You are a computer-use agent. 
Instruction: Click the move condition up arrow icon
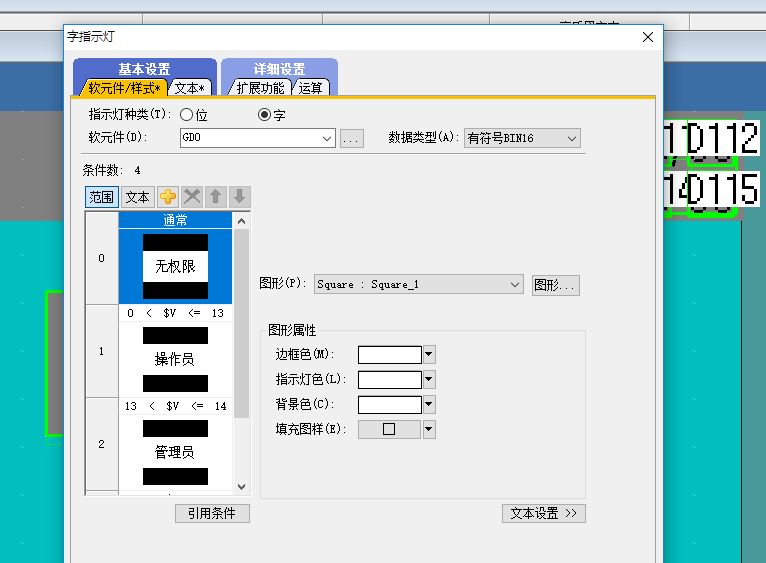[x=216, y=197]
